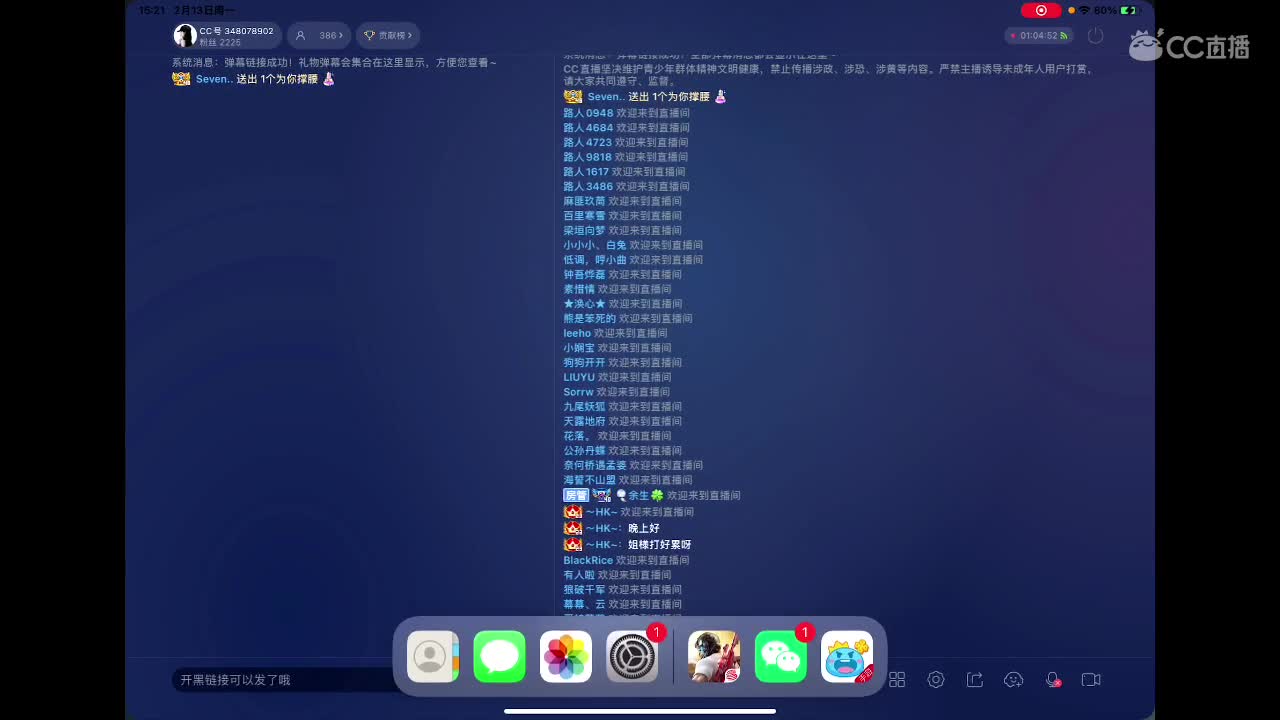This screenshot has width=1280, height=720.
Task: Click the share broadcast icon
Action: (x=975, y=679)
